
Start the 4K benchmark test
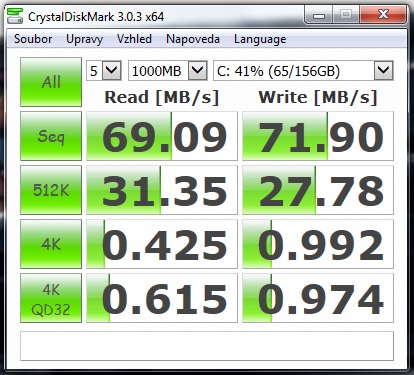[x=51, y=244]
